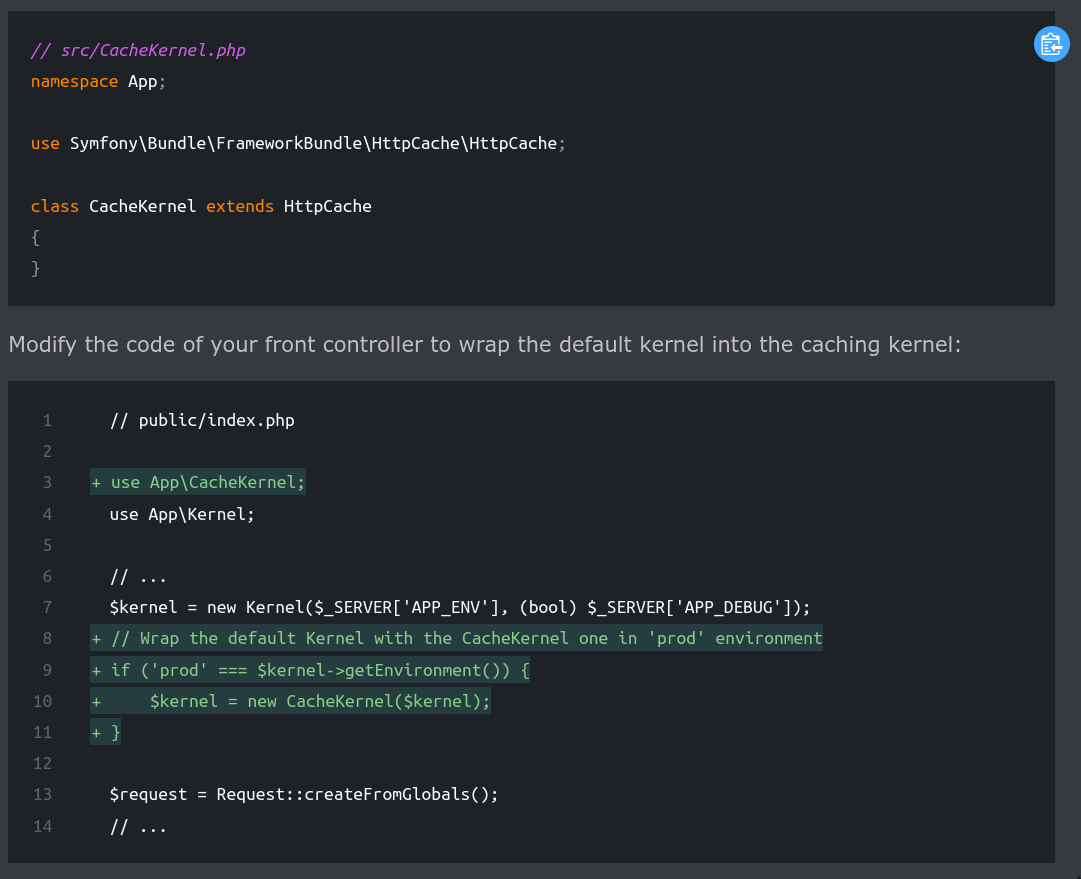1081x879 pixels.
Task: Click the '// ...' comment on line 6
Action: [x=138, y=576]
